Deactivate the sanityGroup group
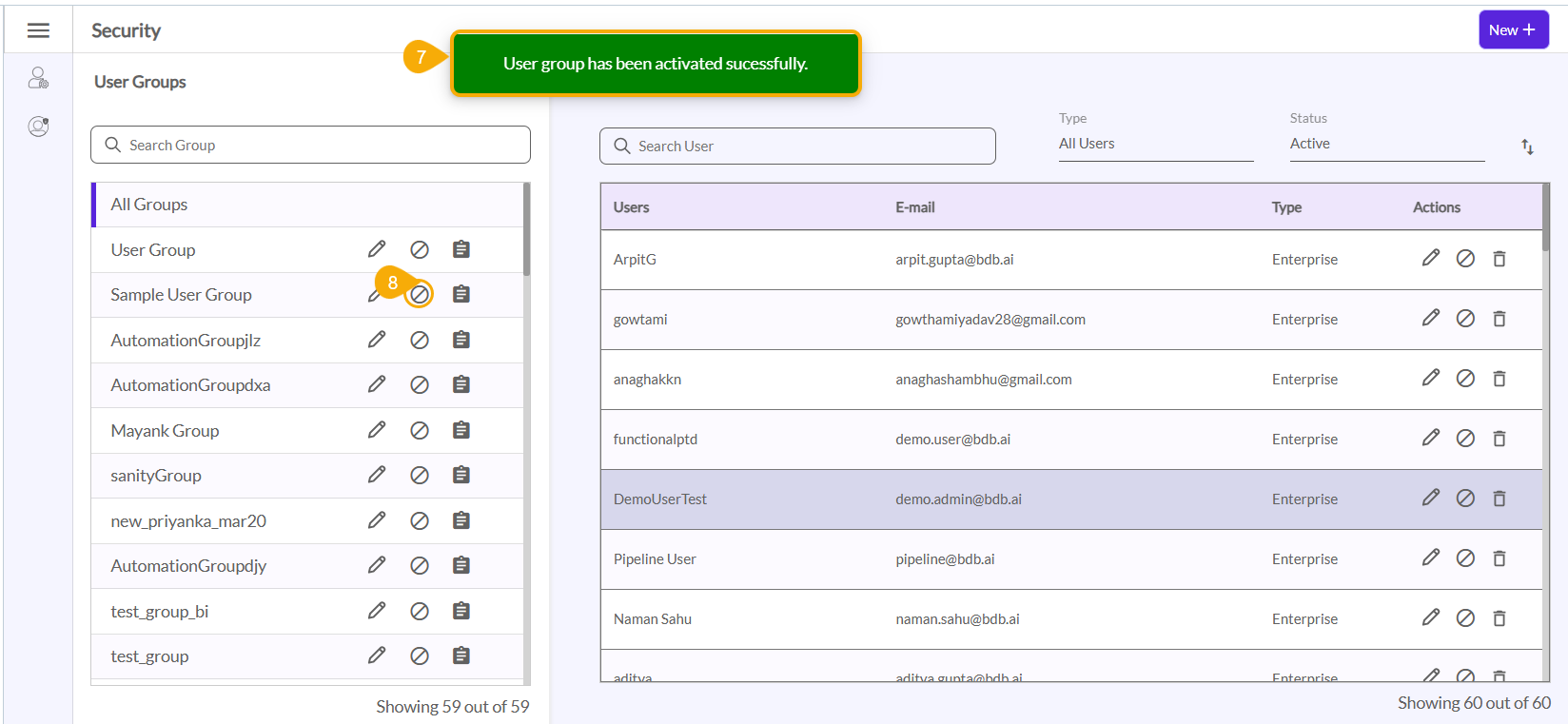 [x=420, y=475]
